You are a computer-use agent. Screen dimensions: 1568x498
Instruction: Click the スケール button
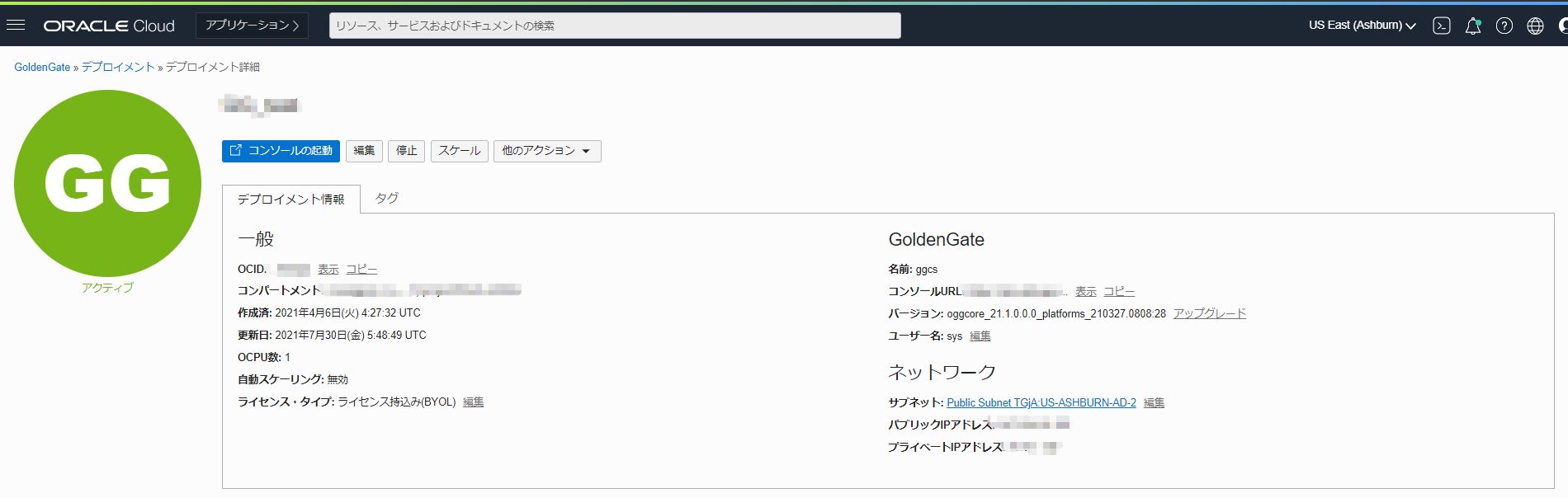460,151
